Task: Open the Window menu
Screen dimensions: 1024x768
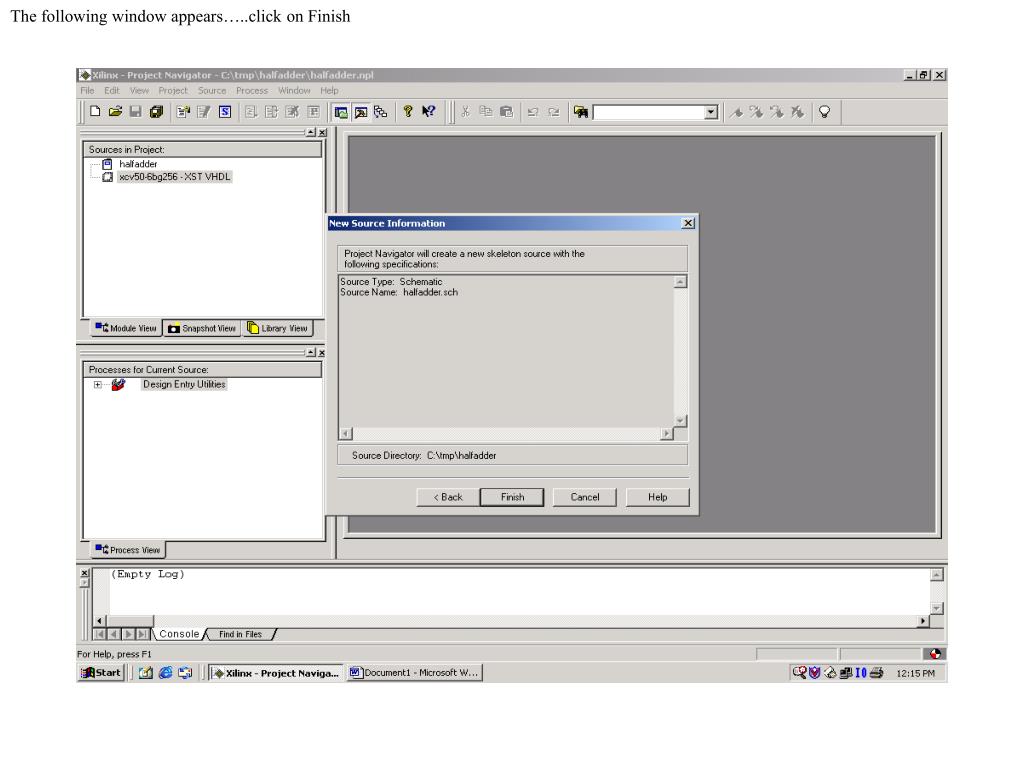Action: (294, 91)
